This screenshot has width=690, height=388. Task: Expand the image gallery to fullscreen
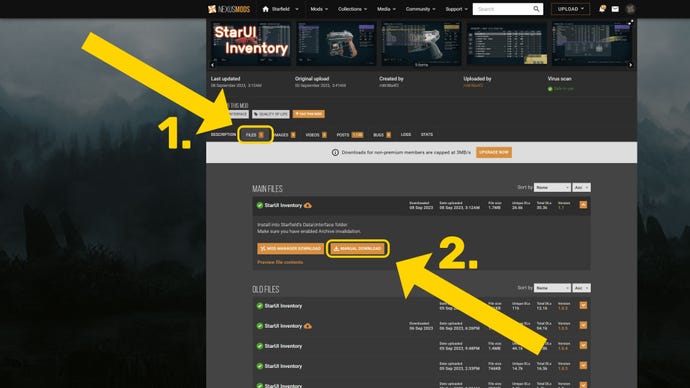pyautogui.click(x=631, y=22)
